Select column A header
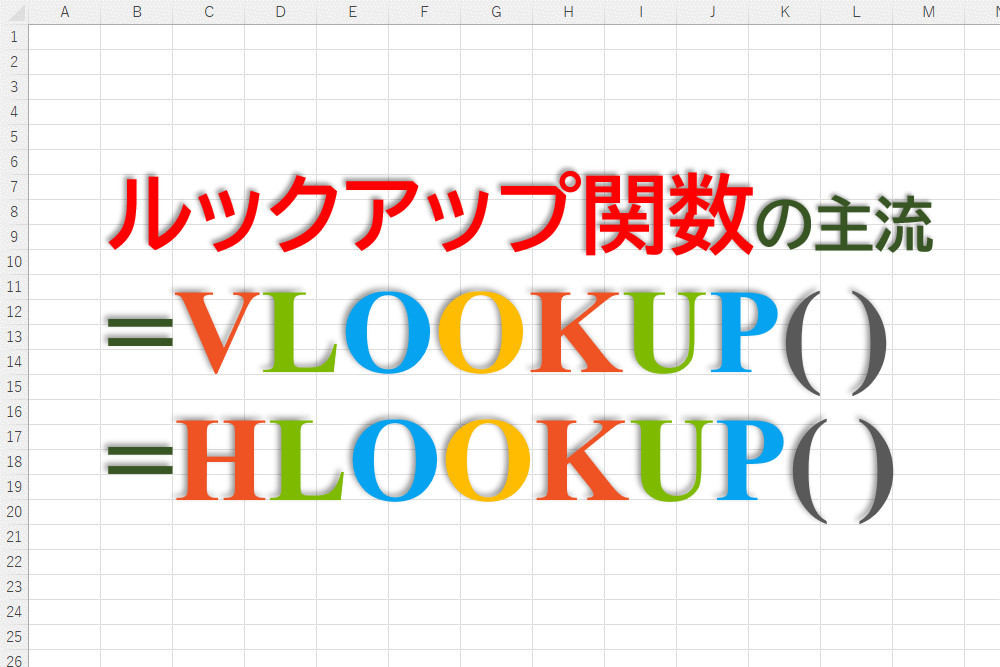The image size is (1000, 667). coord(64,12)
